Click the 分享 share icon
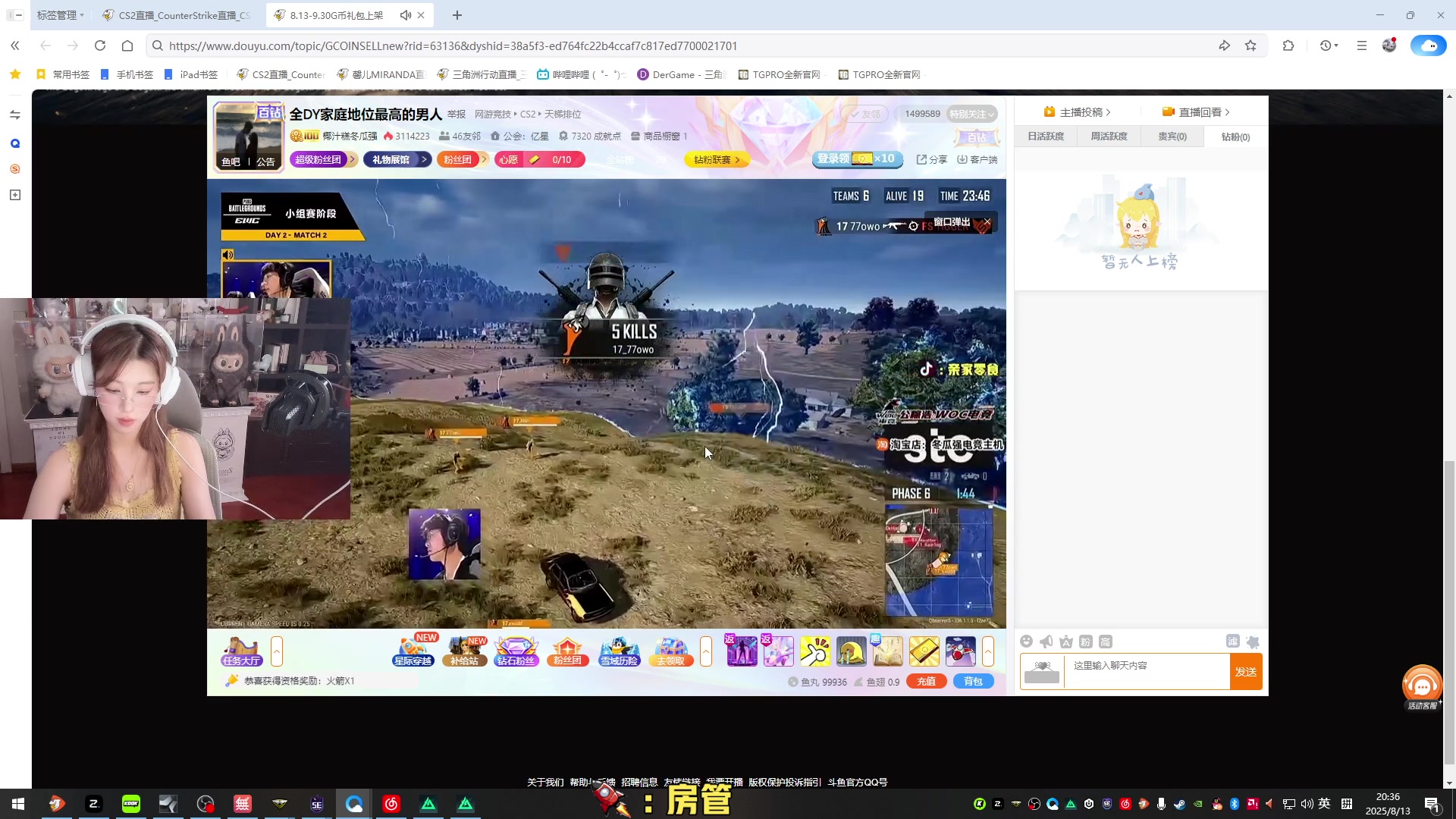1456x819 pixels. pos(931,159)
